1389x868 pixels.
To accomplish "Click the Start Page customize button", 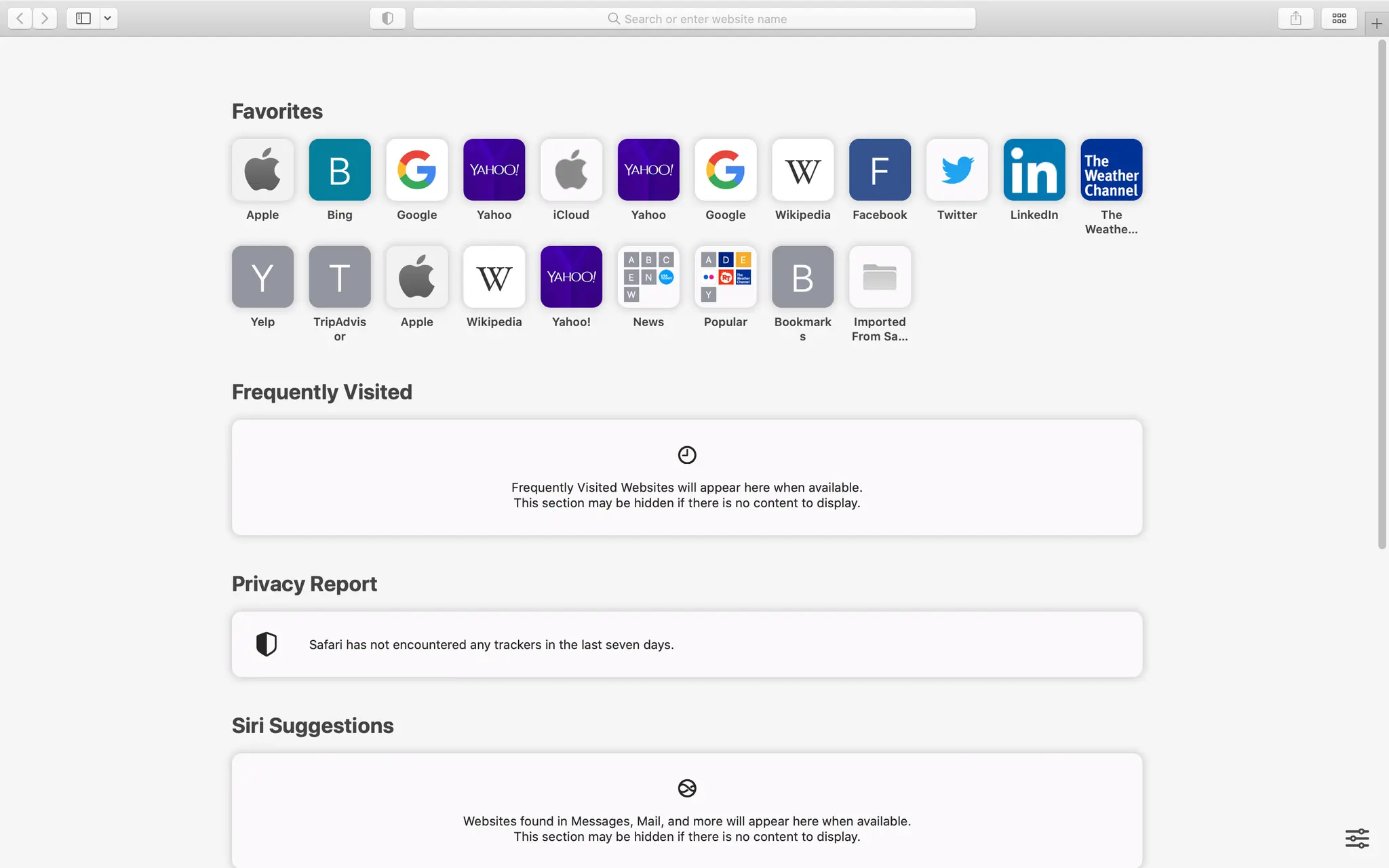I will click(x=1357, y=838).
